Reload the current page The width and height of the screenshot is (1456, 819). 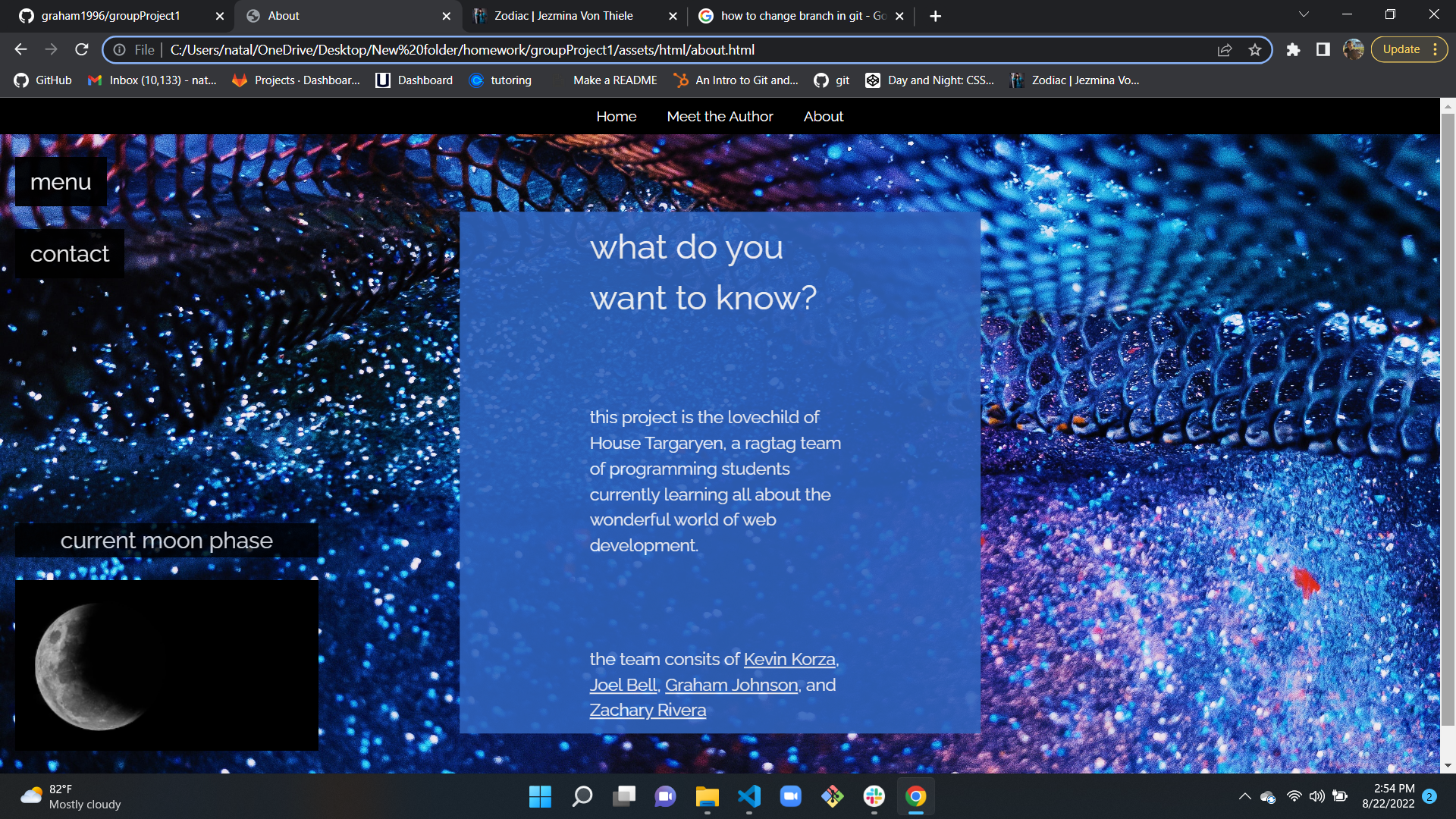82,49
